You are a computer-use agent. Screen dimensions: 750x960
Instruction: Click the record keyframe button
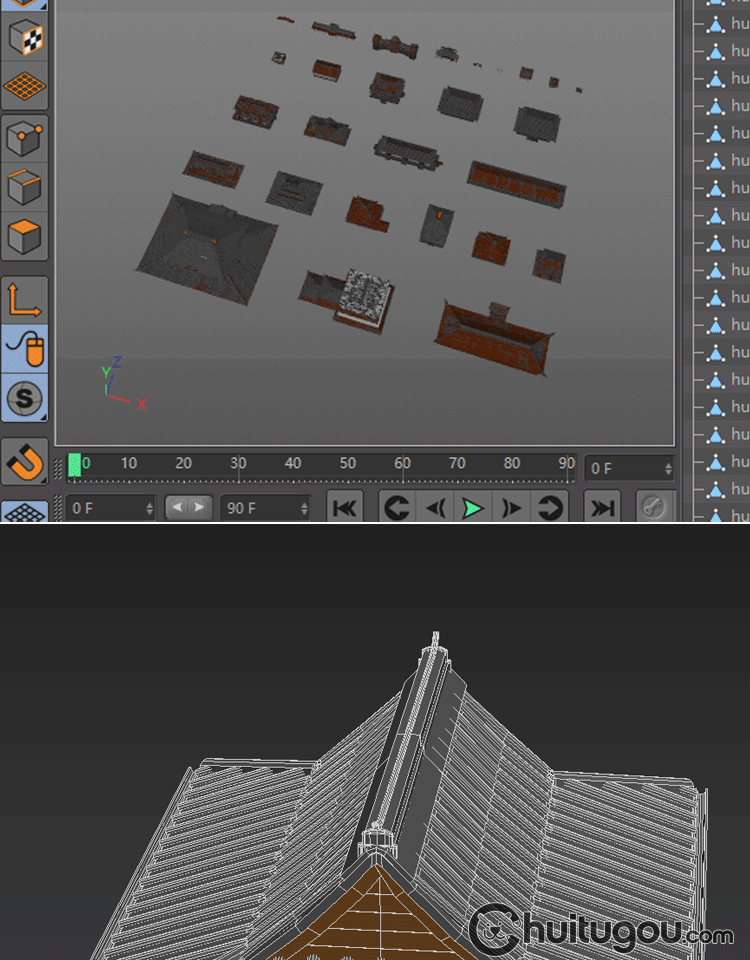pyautogui.click(x=653, y=508)
